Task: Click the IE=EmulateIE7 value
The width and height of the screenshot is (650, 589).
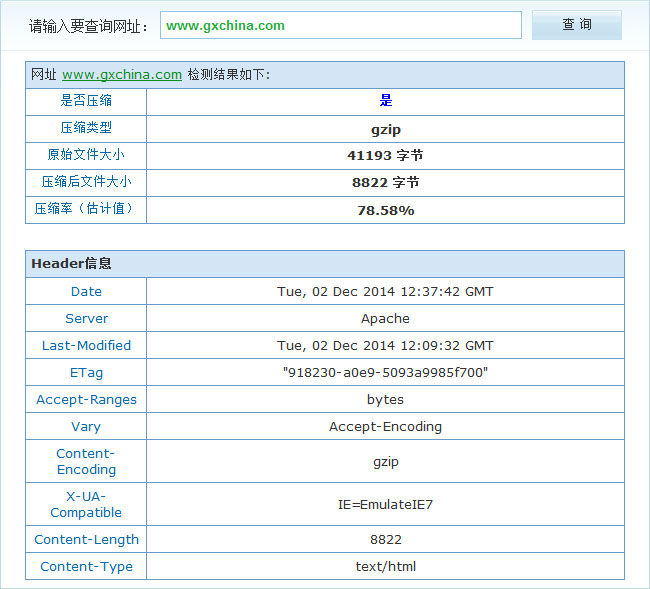Action: (x=386, y=504)
